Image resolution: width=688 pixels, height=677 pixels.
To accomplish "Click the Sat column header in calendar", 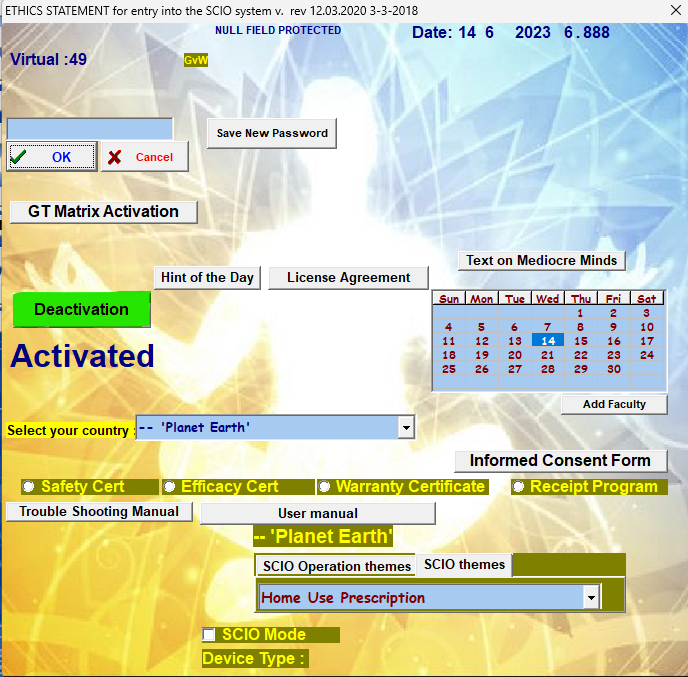I will click(647, 299).
